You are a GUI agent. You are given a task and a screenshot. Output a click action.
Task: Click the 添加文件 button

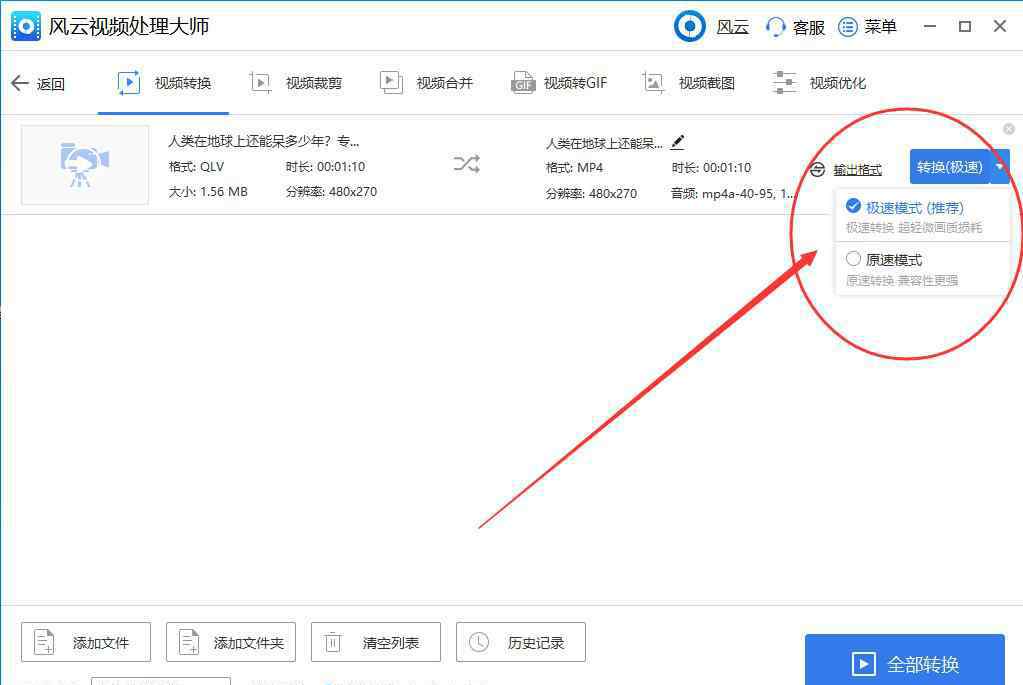coord(86,642)
